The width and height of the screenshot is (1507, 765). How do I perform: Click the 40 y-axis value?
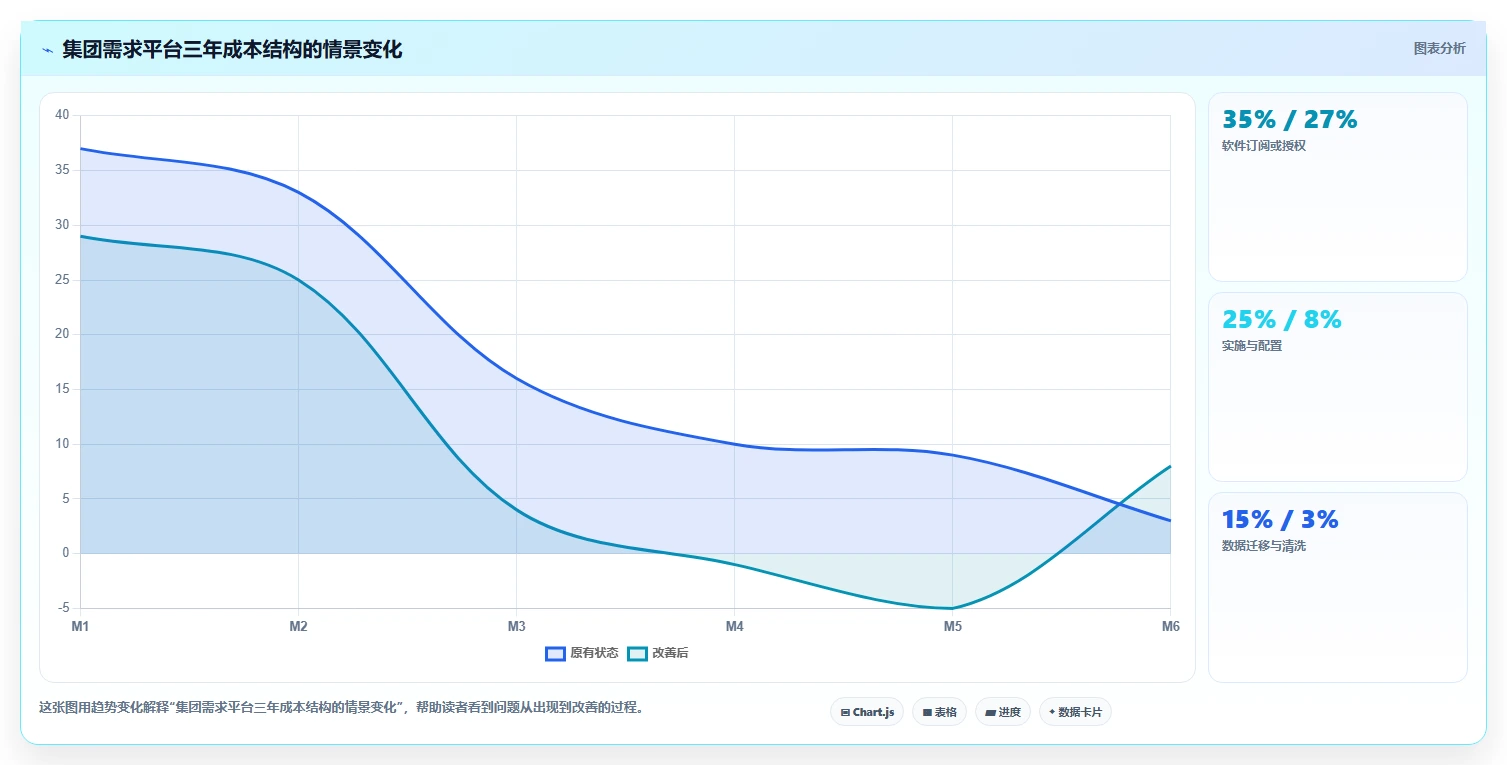(62, 115)
